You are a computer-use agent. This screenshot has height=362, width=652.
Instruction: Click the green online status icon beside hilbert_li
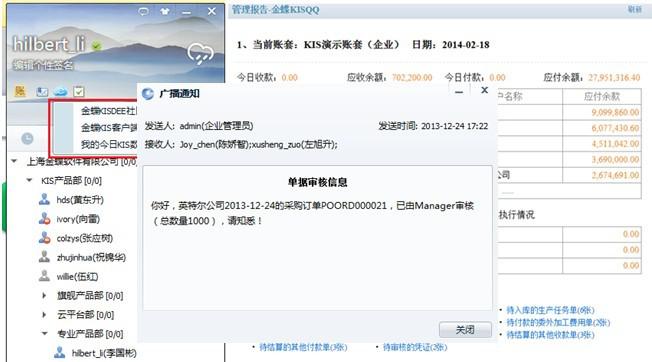point(97,45)
